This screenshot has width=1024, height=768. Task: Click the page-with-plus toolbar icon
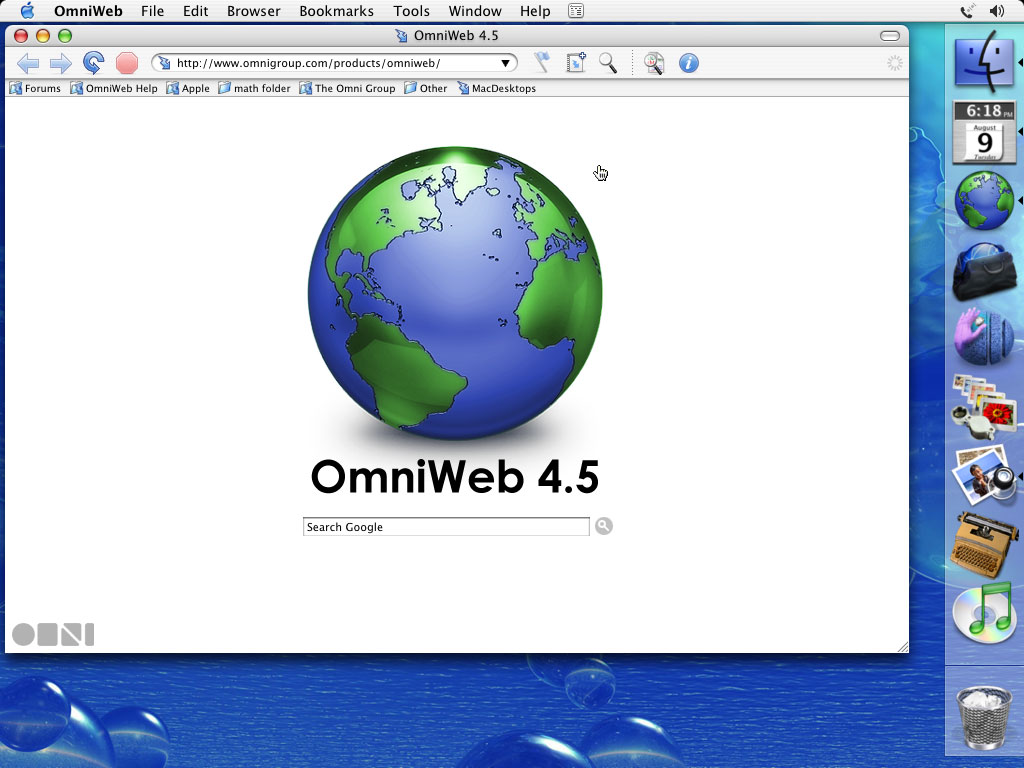(575, 63)
